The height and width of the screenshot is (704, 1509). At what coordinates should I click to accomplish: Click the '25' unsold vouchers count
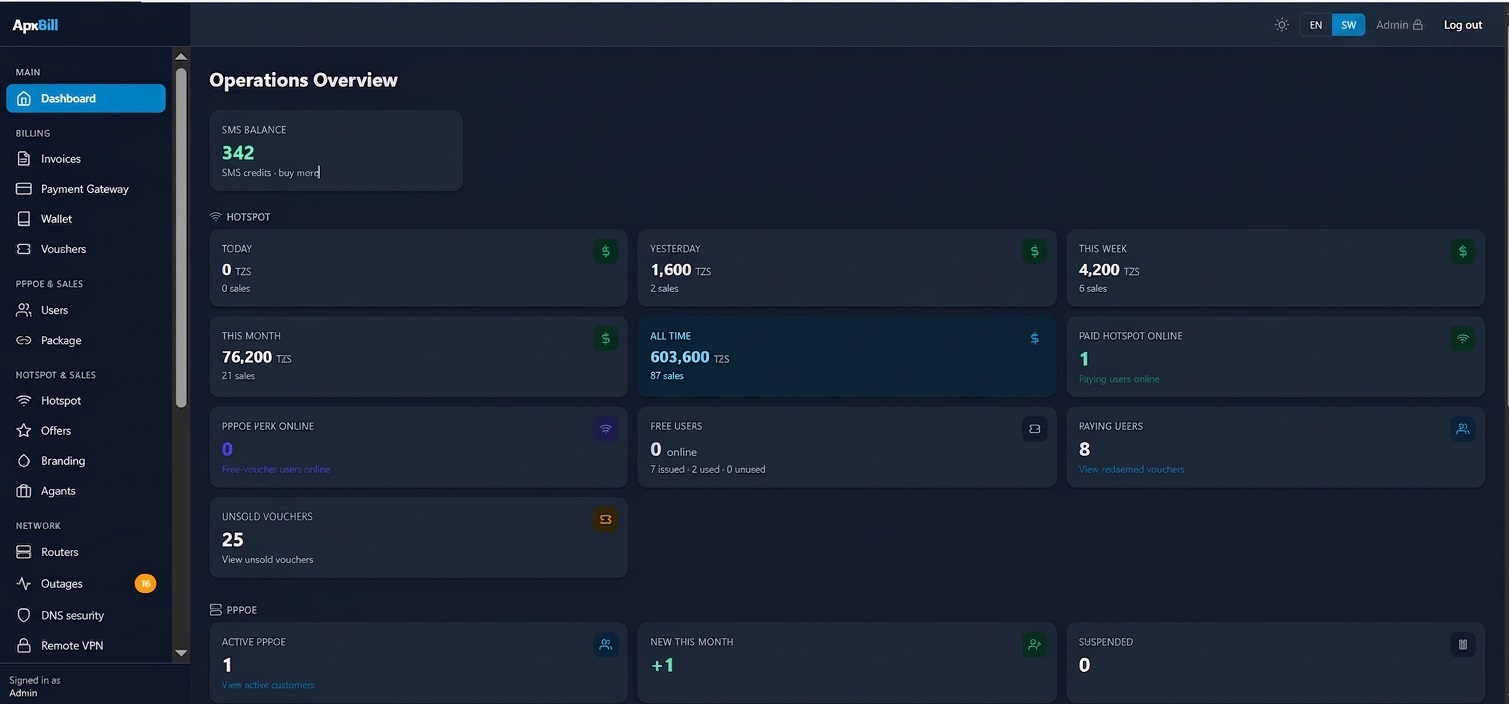[x=233, y=540]
